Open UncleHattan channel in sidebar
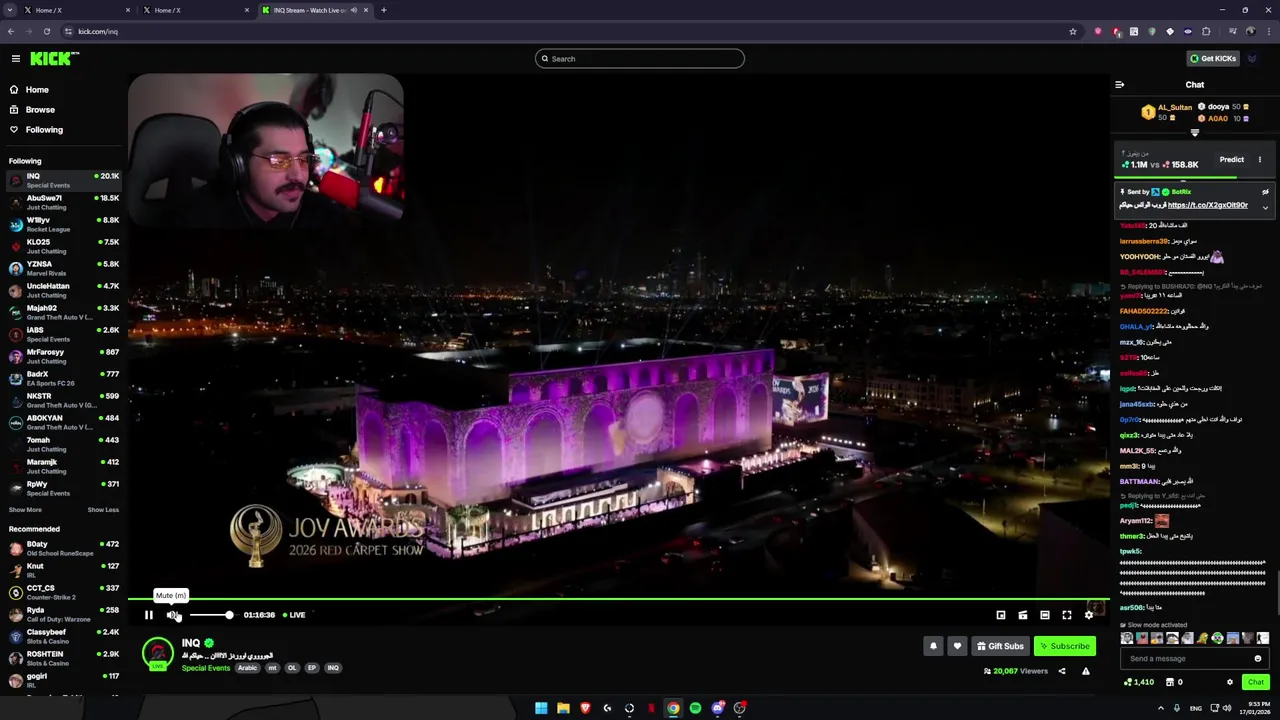This screenshot has height=720, width=1280. (x=63, y=290)
